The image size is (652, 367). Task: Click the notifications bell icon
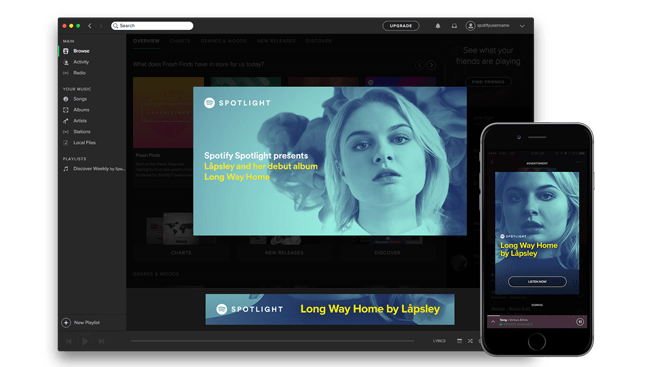(438, 26)
